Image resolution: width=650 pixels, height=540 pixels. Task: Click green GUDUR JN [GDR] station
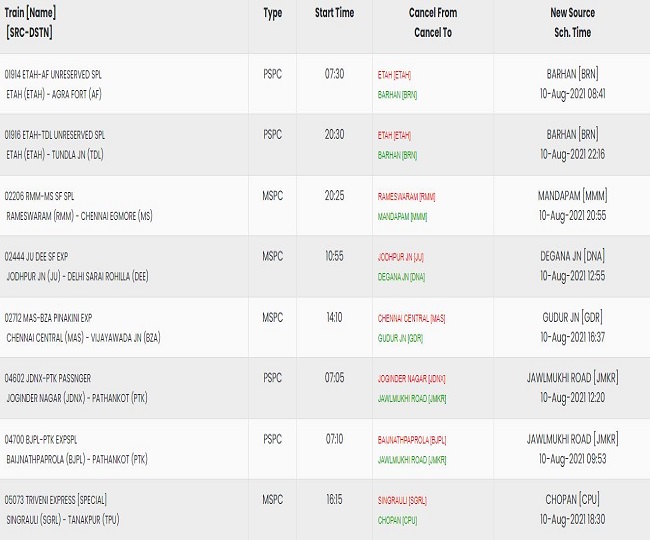click(x=400, y=338)
